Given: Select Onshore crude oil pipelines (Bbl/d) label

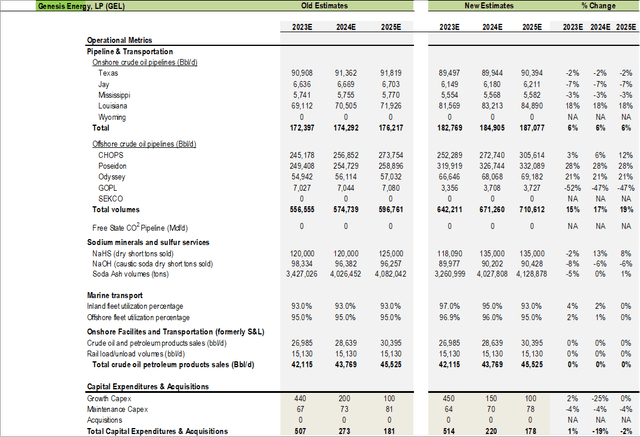Looking at the screenshot, I should click(145, 62).
